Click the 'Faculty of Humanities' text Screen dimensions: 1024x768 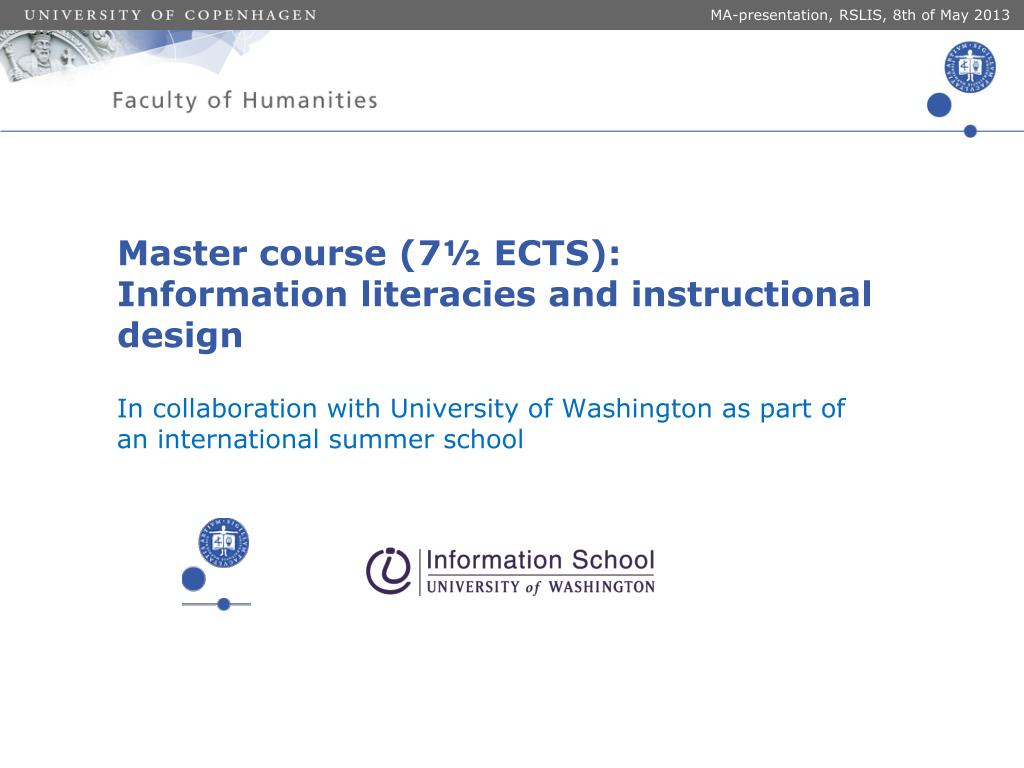coord(245,101)
